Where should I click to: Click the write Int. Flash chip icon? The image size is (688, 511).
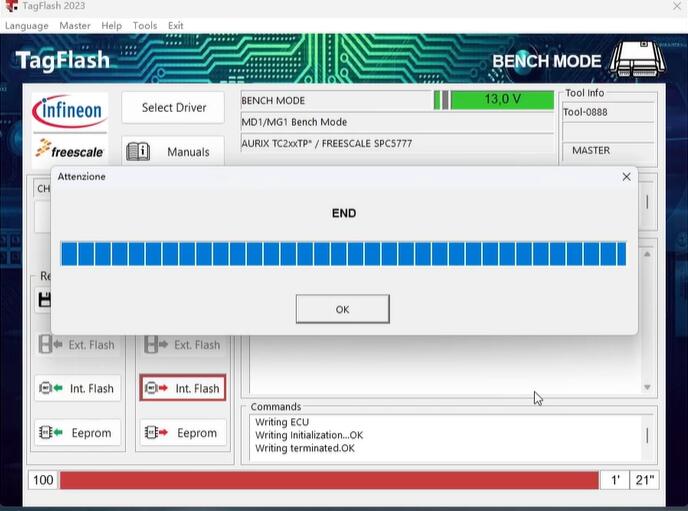(156, 388)
